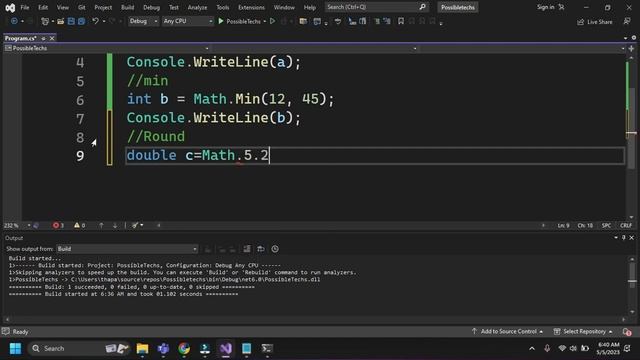Image resolution: width=640 pixels, height=360 pixels.
Task: Toggle word wrap in Output panel
Action: click(x=261, y=249)
